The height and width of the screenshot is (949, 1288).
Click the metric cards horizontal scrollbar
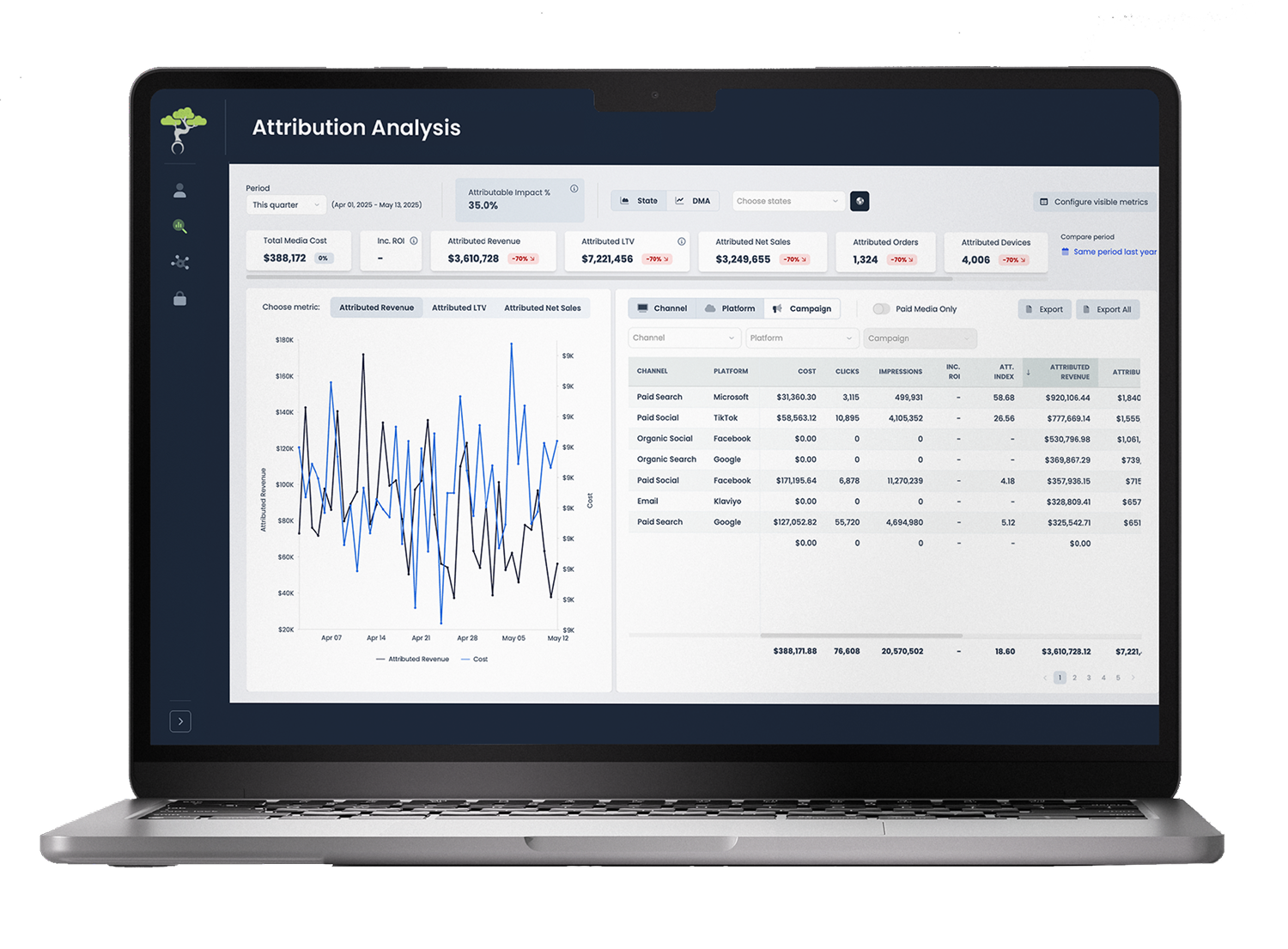599,278
